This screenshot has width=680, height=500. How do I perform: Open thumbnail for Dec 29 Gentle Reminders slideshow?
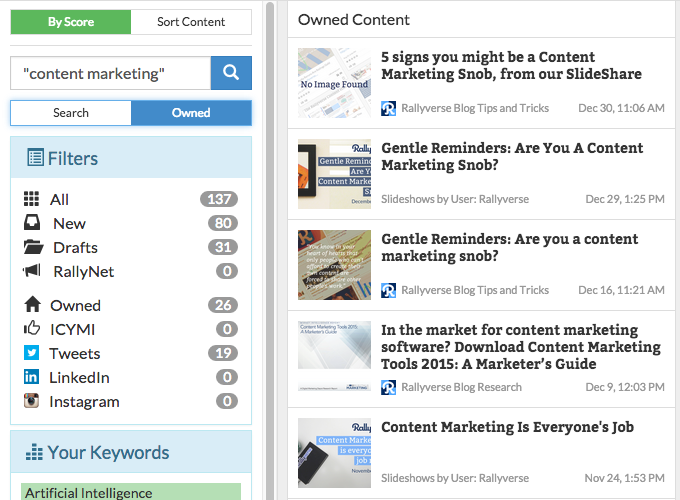click(334, 174)
